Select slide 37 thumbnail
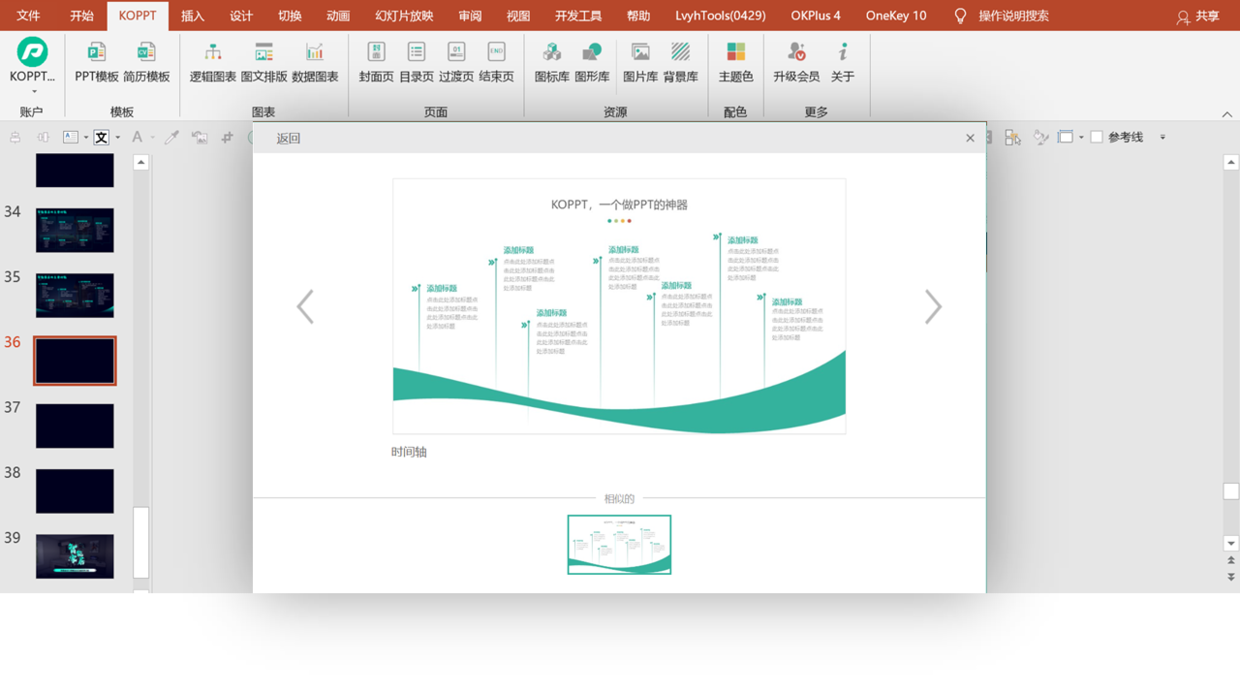Screen dimensions: 1240x695 [x=75, y=426]
